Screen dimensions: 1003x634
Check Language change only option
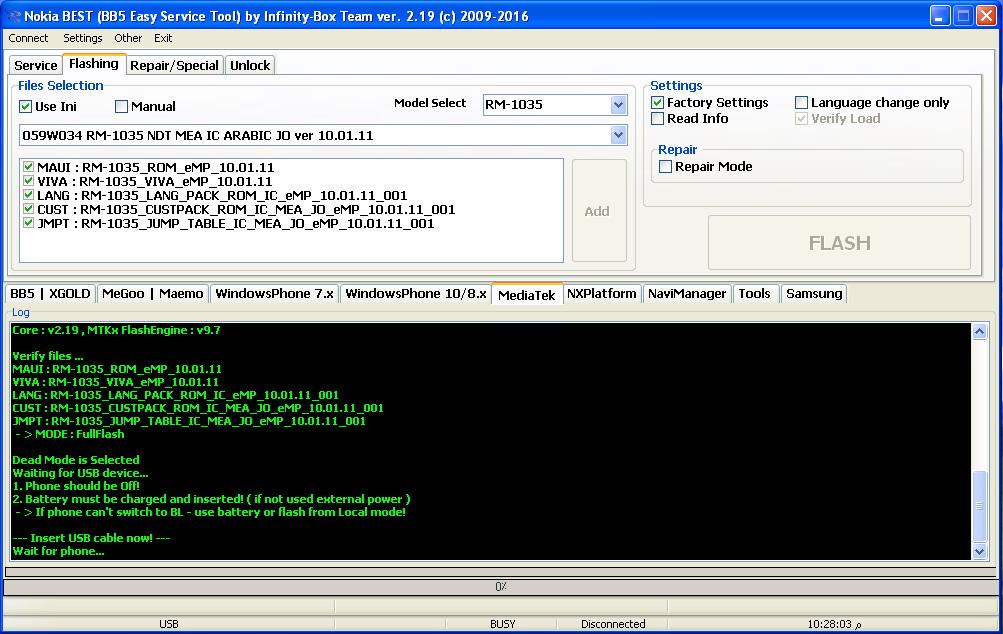[802, 103]
